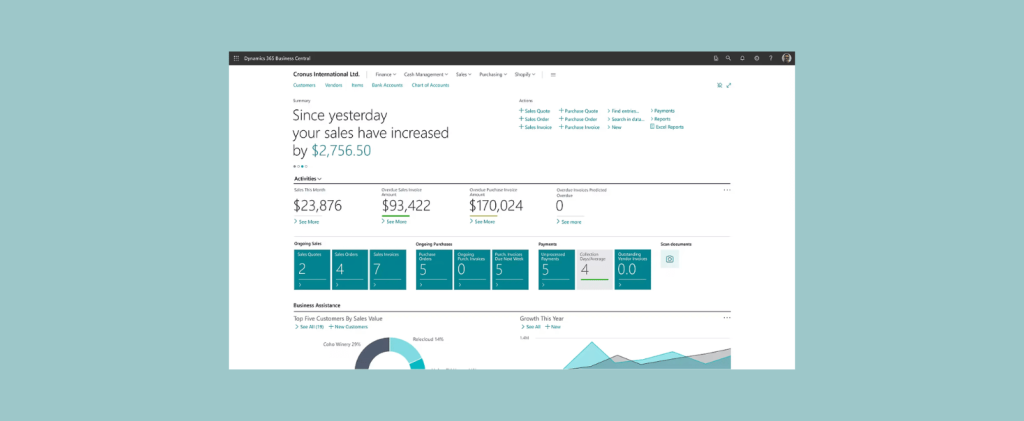Image resolution: width=1024 pixels, height=421 pixels.
Task: Click See More under Sales This Month
Action: pos(306,221)
